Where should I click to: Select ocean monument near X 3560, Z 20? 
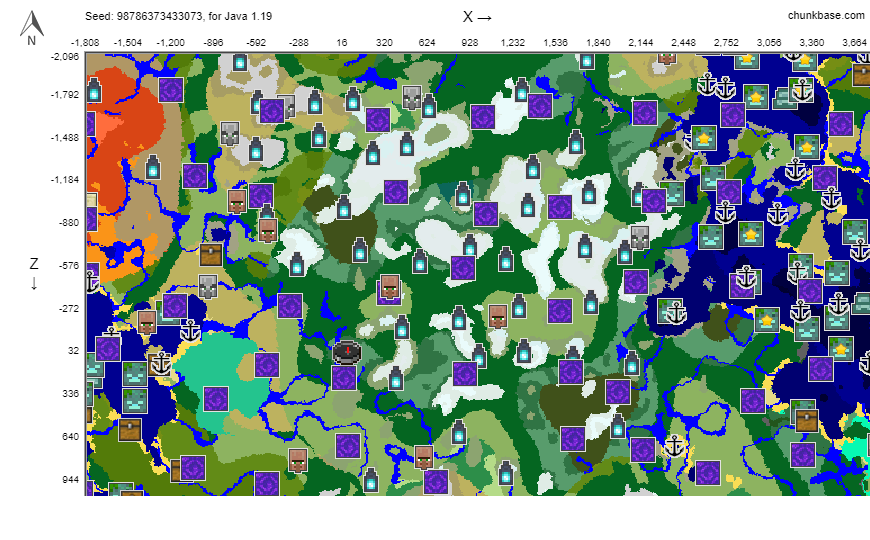coord(840,349)
